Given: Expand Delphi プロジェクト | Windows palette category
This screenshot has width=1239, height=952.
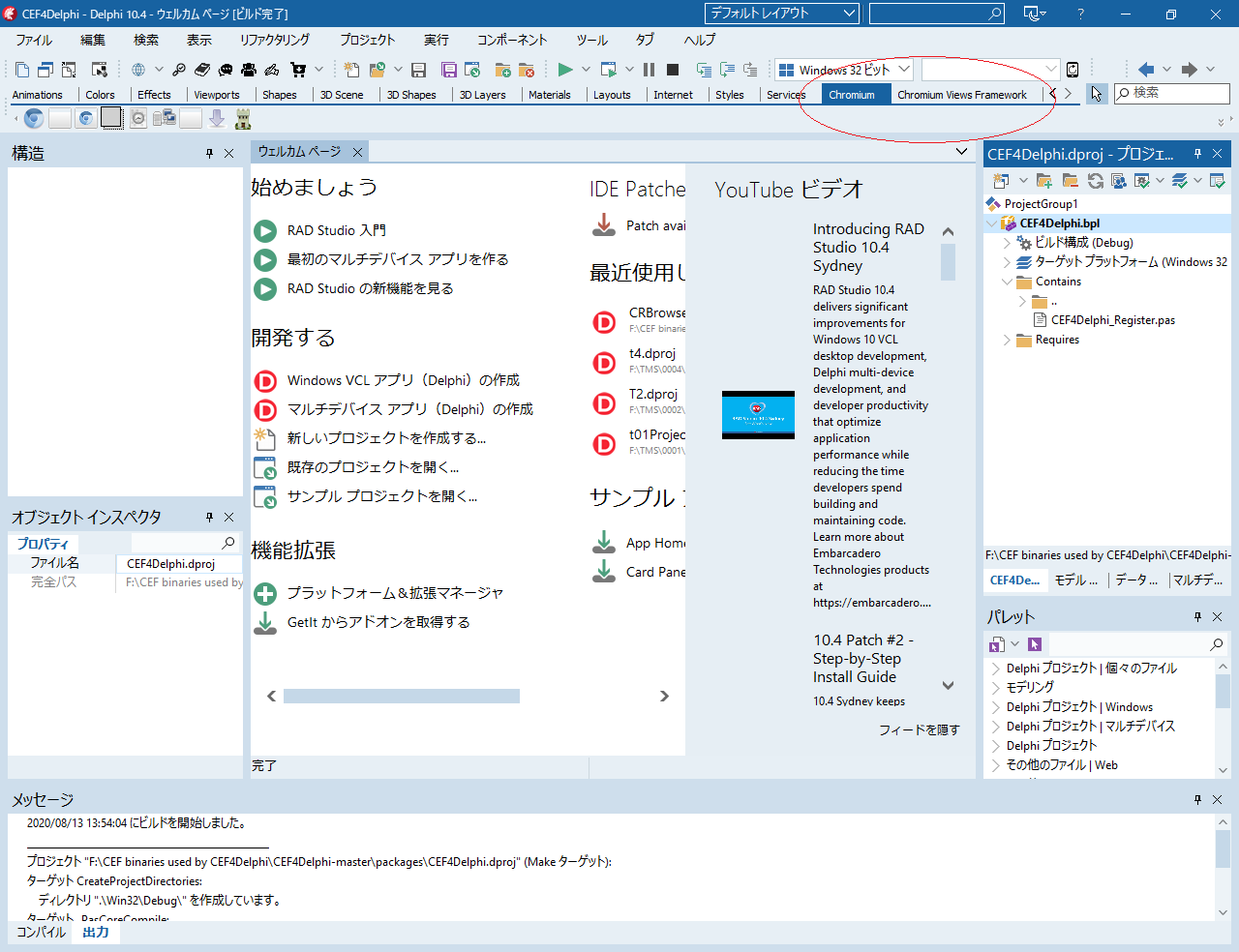Looking at the screenshot, I should point(996,706).
